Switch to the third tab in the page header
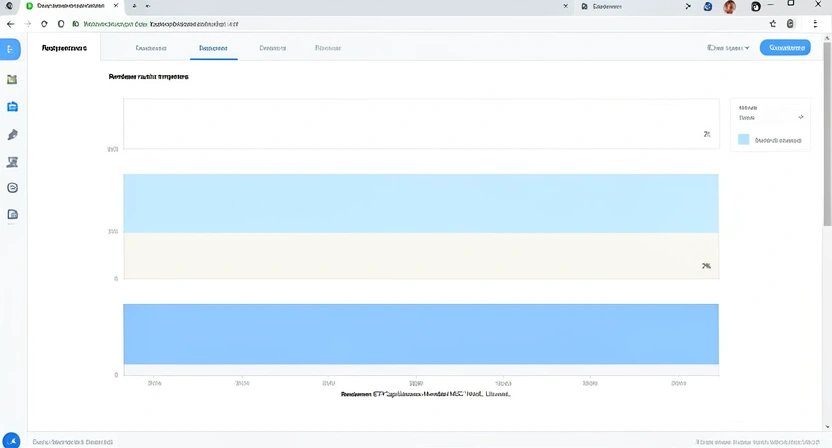 272,47
